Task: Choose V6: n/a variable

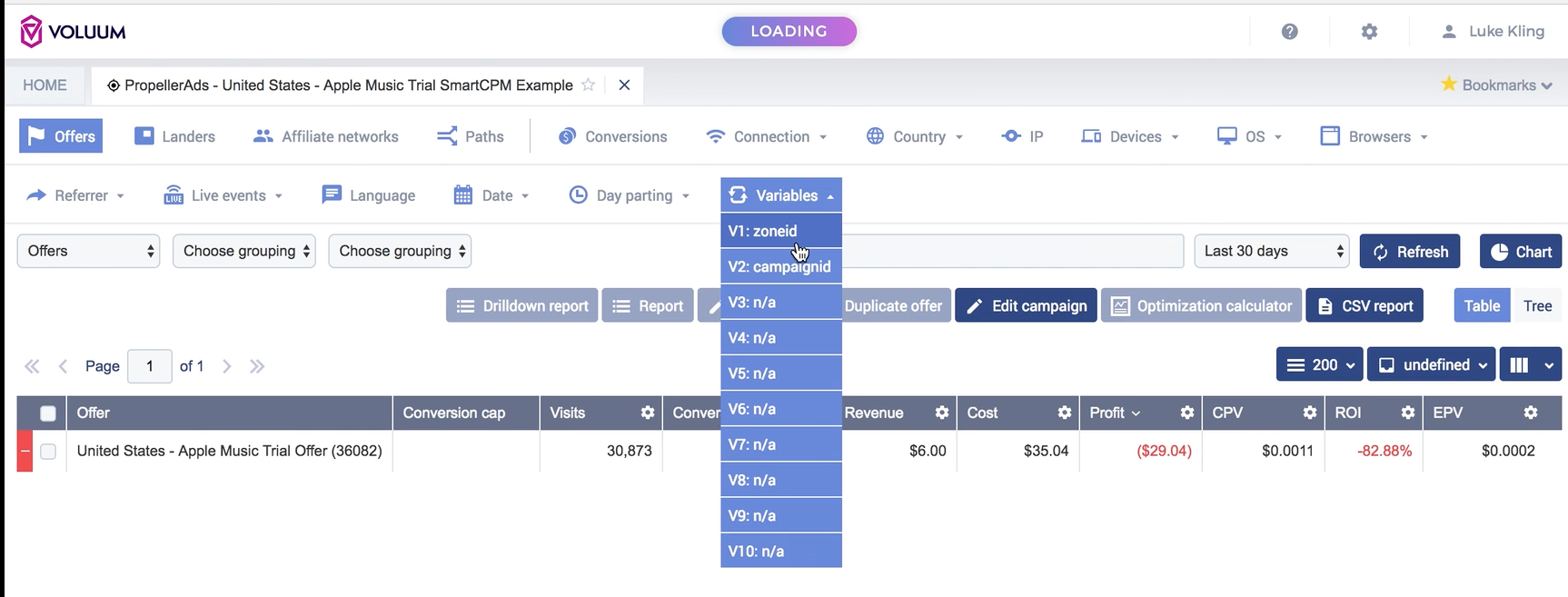Action: click(781, 409)
